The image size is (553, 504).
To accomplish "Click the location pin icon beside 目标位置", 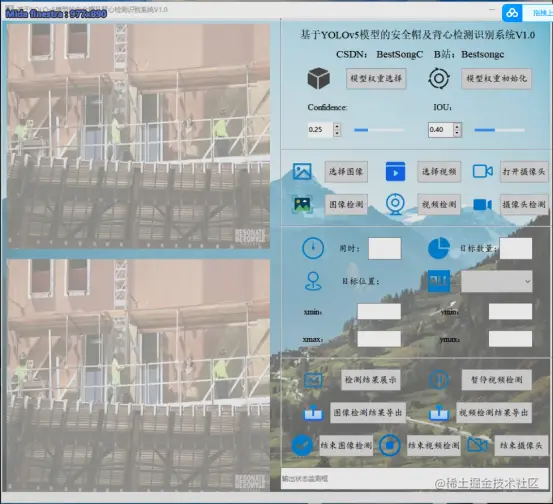I will pos(313,281).
